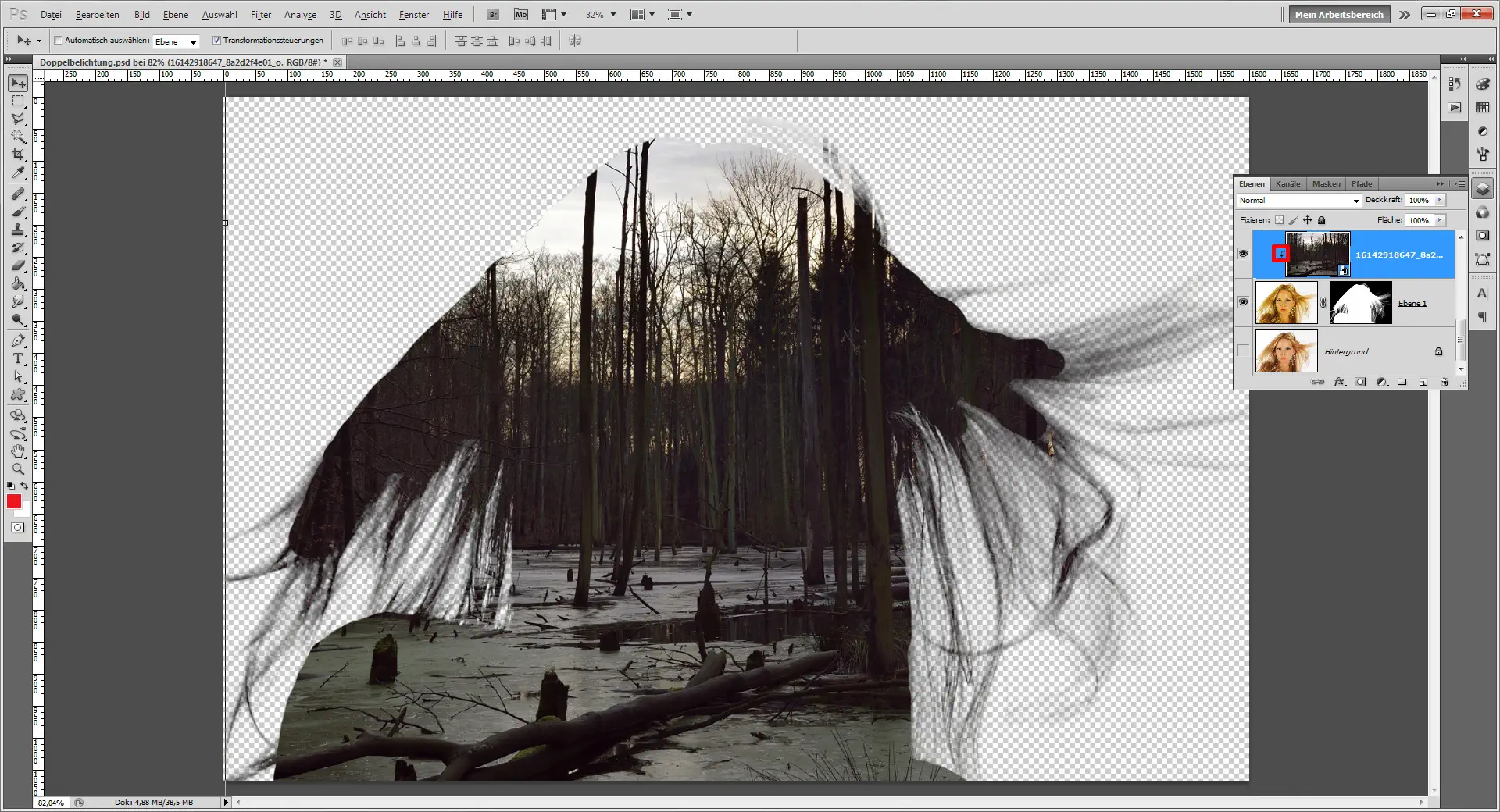Open the Deckkraft slider arrow
The width and height of the screenshot is (1500, 812).
tap(1439, 201)
